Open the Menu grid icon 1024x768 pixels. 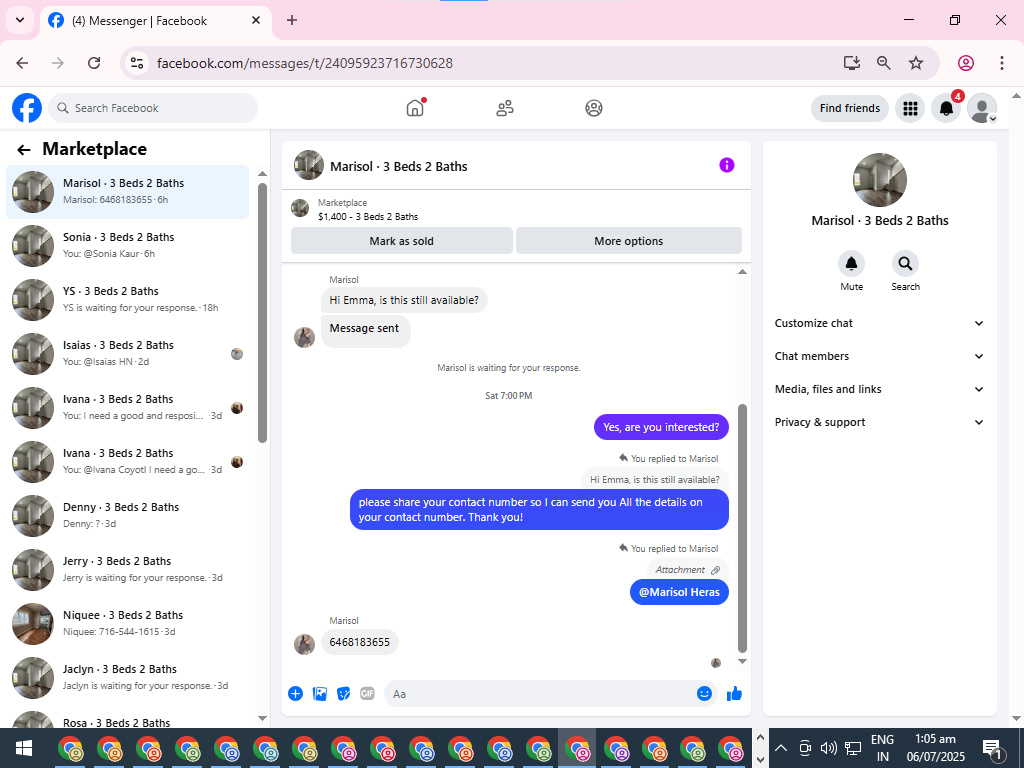coord(910,108)
